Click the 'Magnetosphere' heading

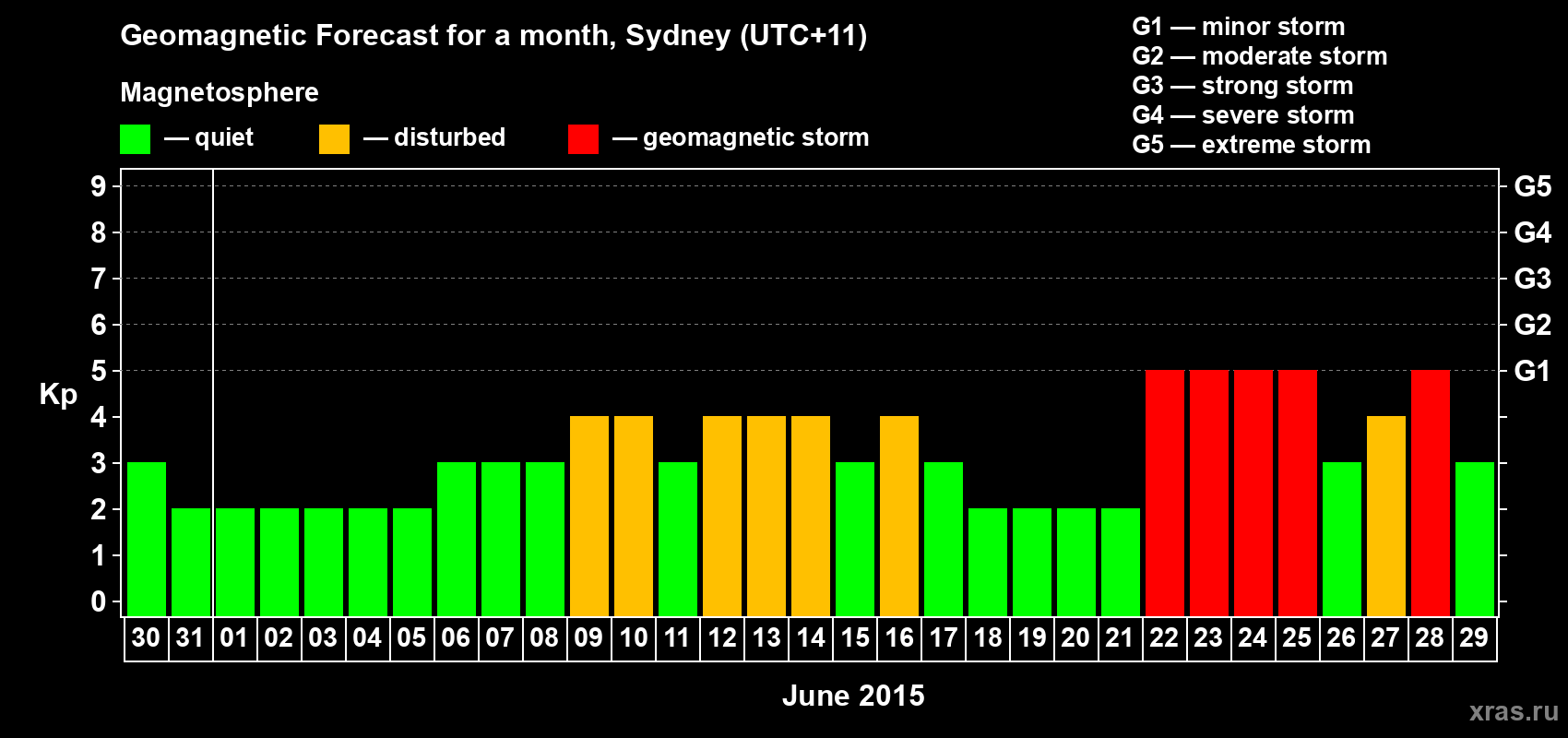point(220,92)
